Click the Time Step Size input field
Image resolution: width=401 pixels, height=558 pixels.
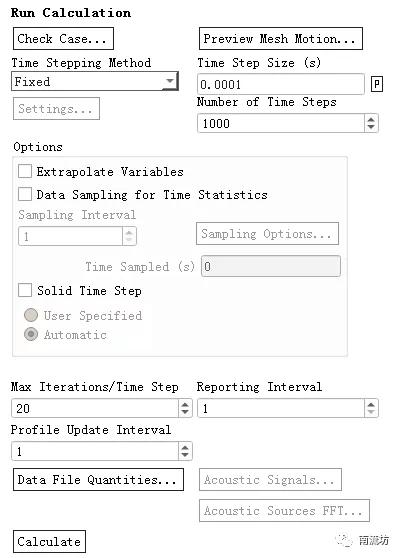click(281, 84)
